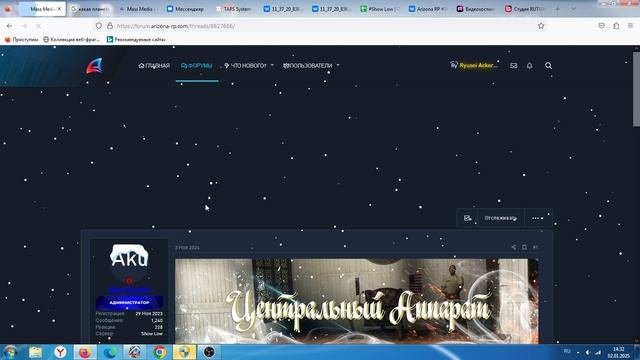Open forum private messages envelope
Image resolution: width=640 pixels, height=360 pixels.
coord(513,66)
